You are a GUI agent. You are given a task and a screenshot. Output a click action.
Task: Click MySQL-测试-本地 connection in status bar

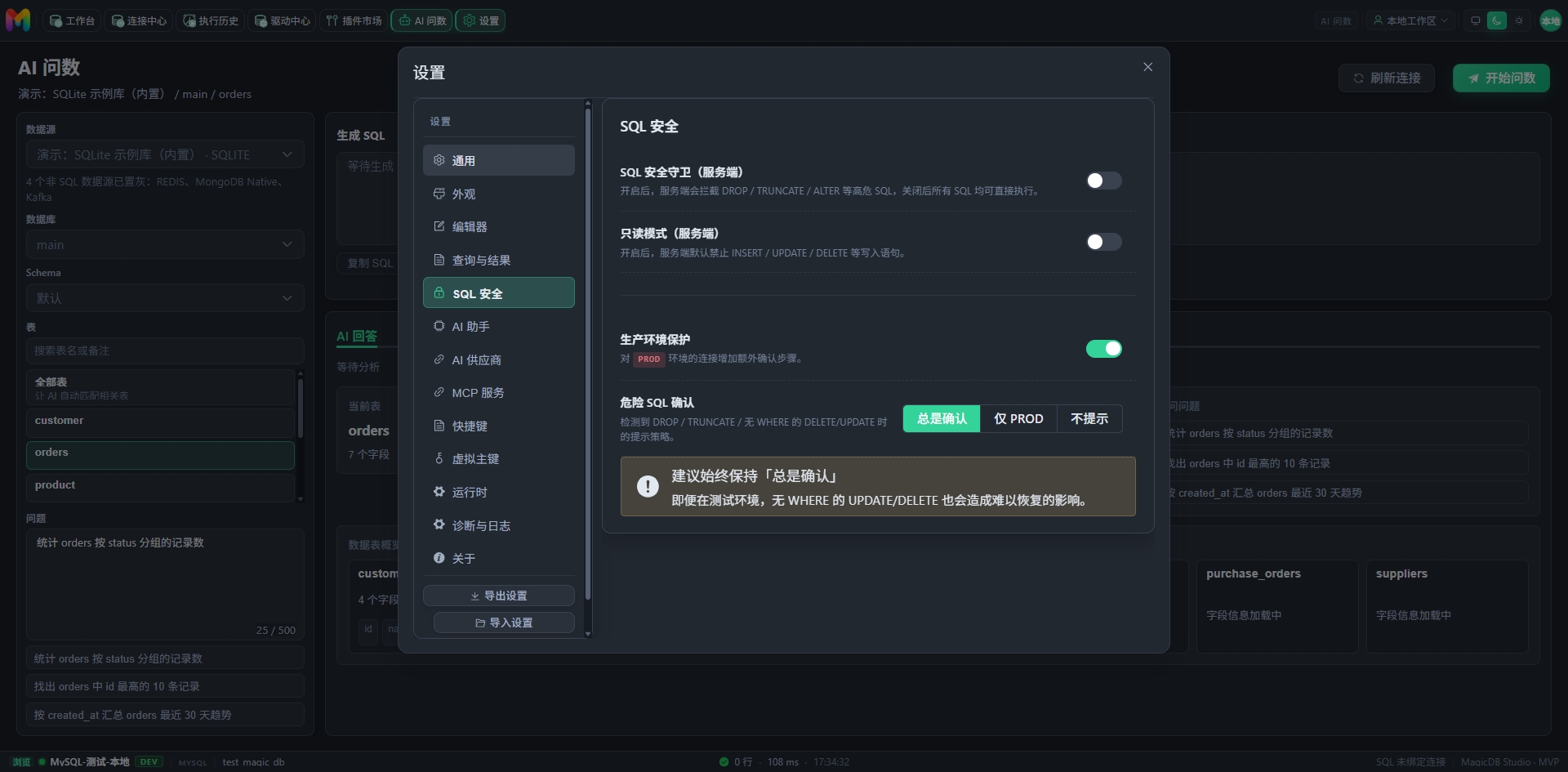(x=89, y=761)
